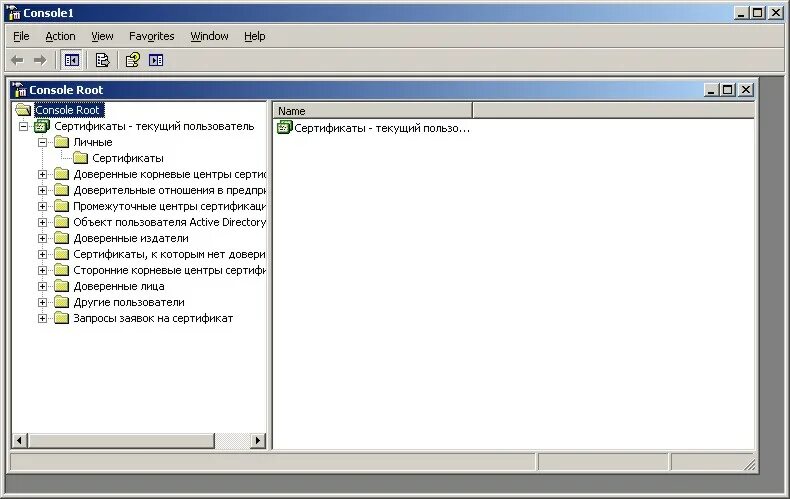Image resolution: width=790 pixels, height=499 pixels.
Task: Select Сертификаты - текущий пользователь tree label
Action: 154,126
